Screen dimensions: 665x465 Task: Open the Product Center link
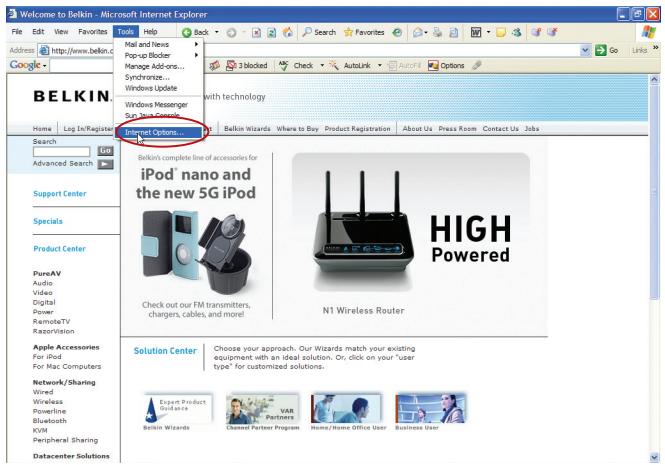pos(59,249)
